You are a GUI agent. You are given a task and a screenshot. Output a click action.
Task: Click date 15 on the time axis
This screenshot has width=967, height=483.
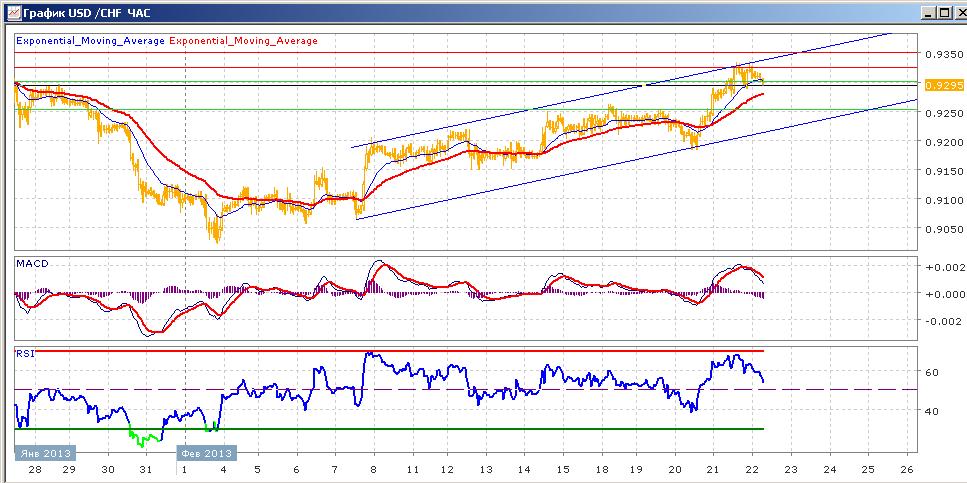coord(562,468)
